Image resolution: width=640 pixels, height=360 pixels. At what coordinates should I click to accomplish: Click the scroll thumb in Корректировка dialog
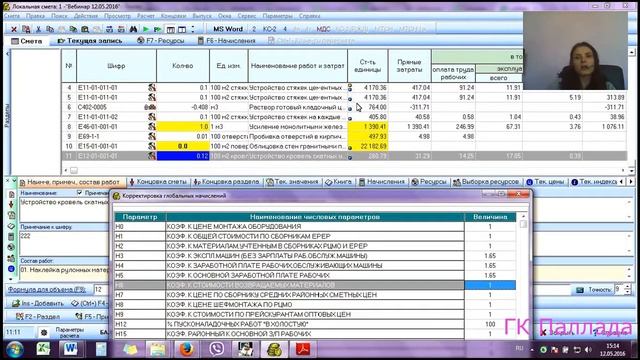click(x=523, y=224)
